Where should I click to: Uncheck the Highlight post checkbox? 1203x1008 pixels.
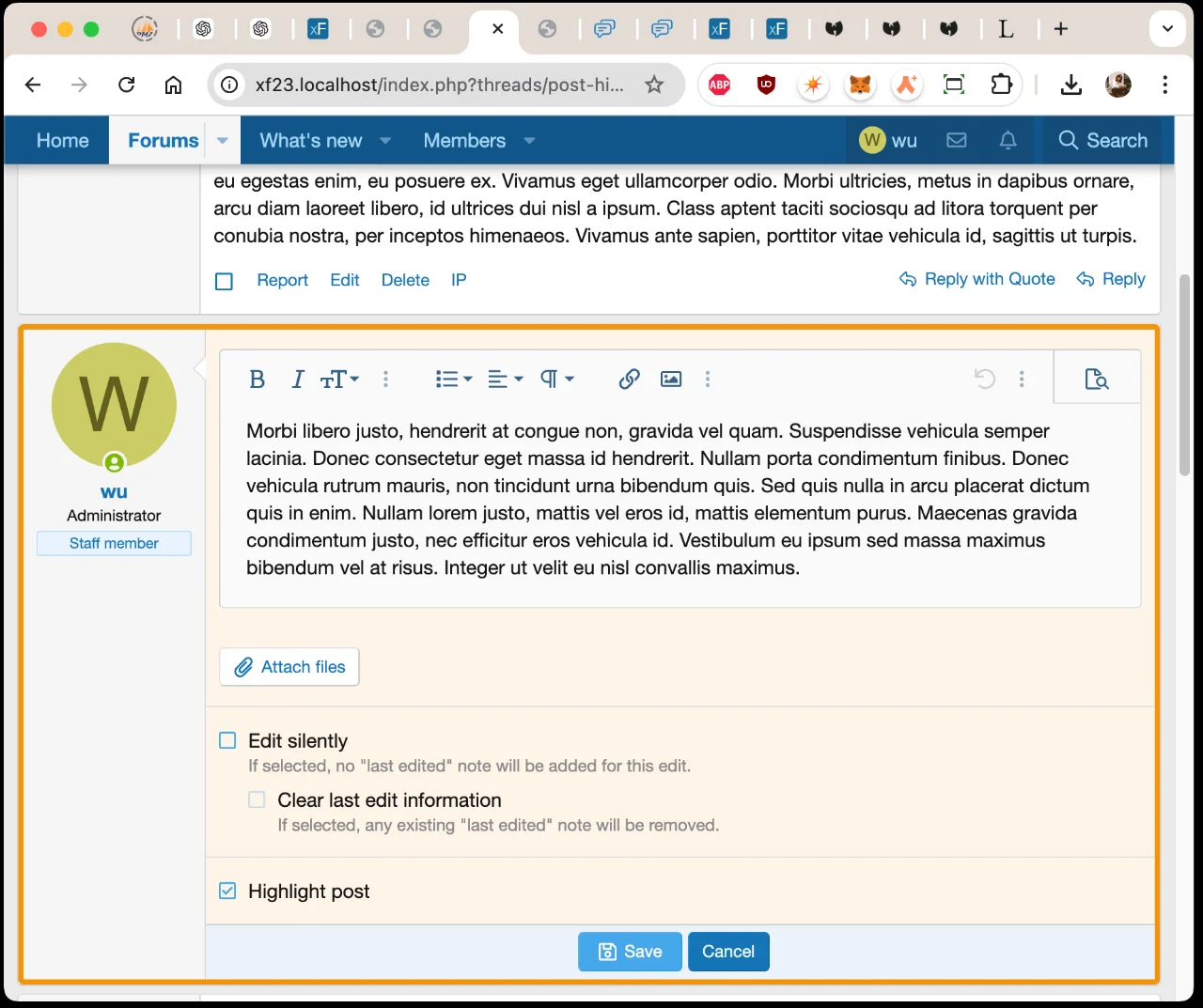coord(227,892)
